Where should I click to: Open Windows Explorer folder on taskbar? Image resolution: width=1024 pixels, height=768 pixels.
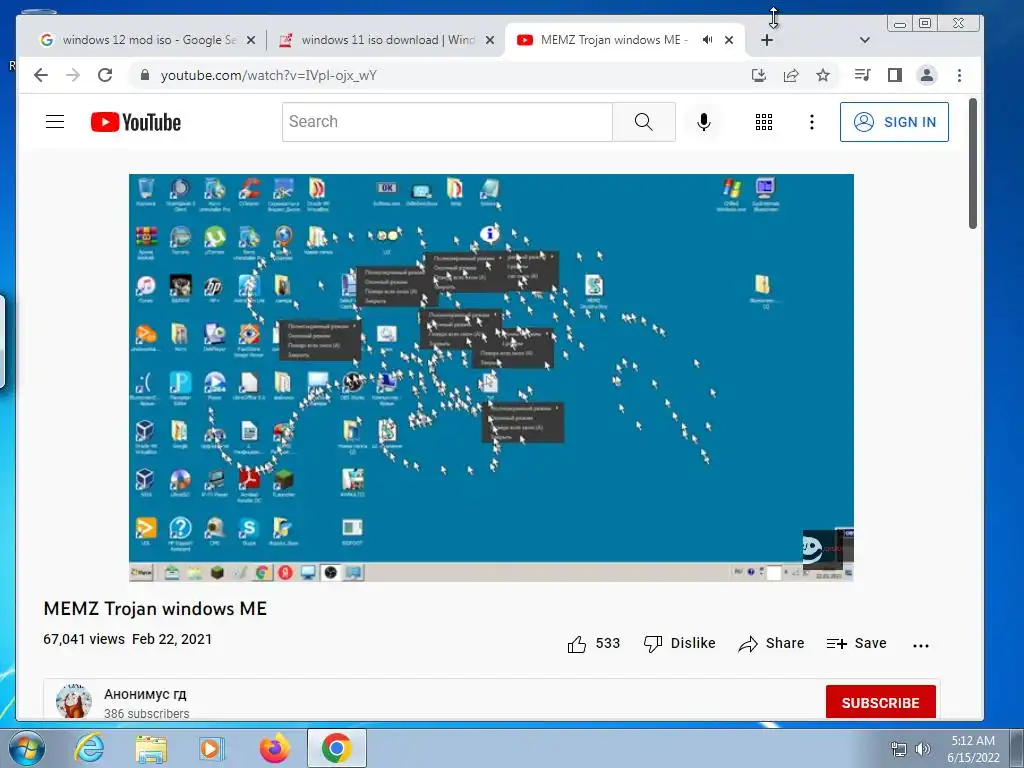[151, 748]
